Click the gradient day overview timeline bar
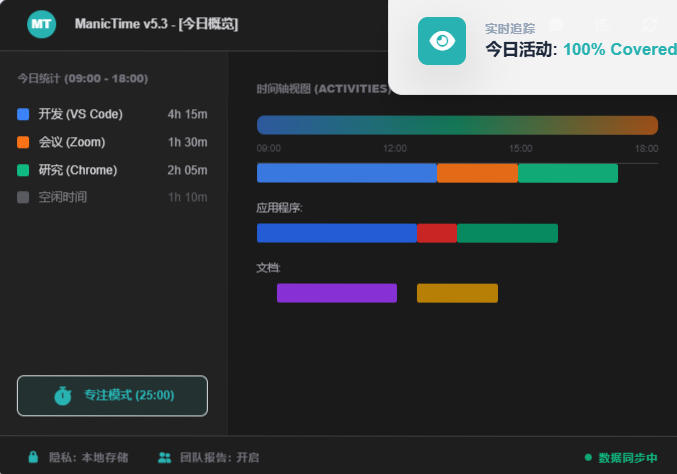The width and height of the screenshot is (677, 474). (x=457, y=125)
